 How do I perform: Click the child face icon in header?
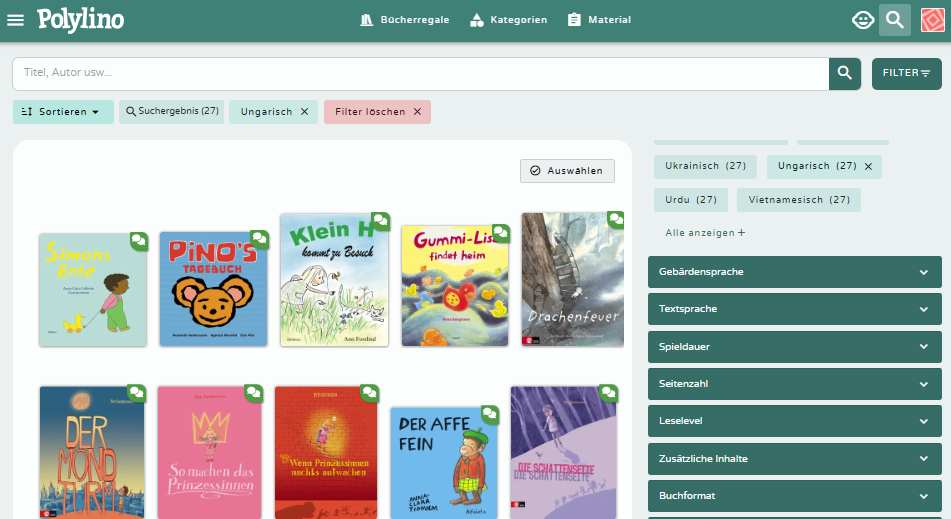tap(862, 20)
